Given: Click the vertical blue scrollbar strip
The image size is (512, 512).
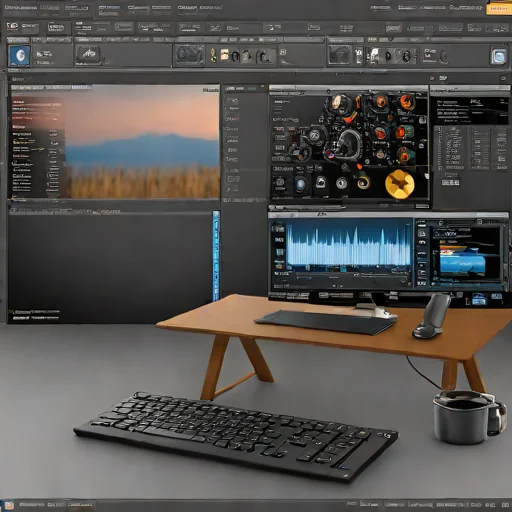Looking at the screenshot, I should click(x=216, y=256).
